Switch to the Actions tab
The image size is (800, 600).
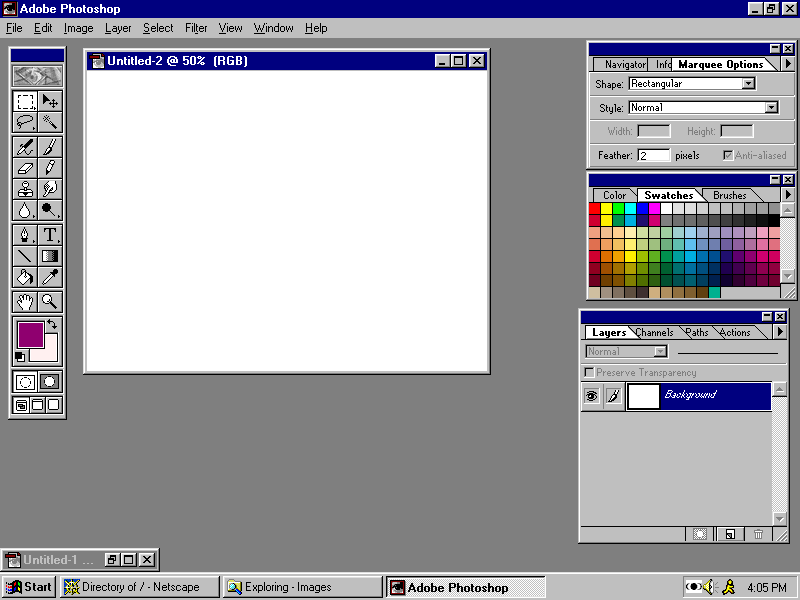735,333
